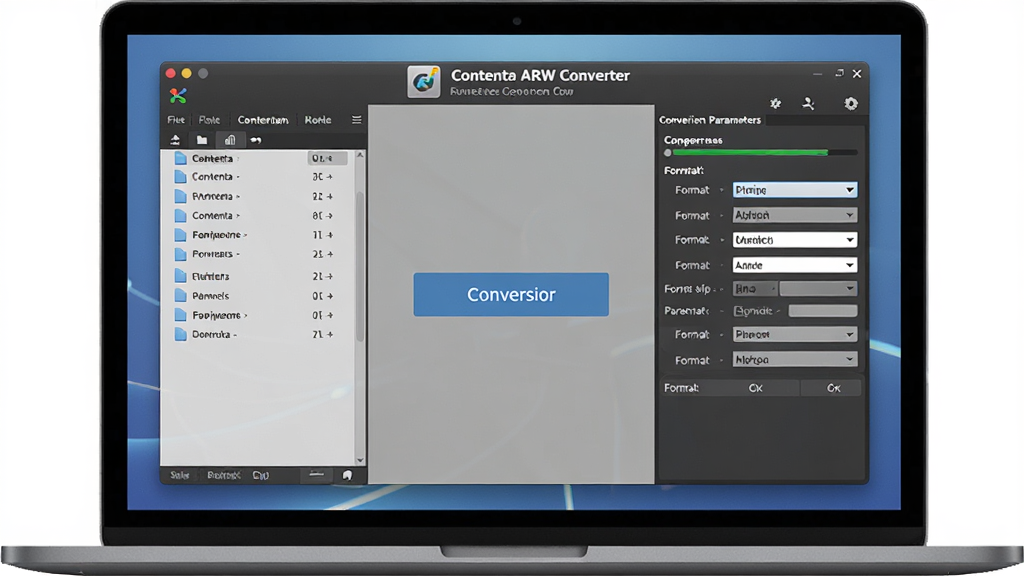Open the greyed Ablpon format dropdown
This screenshot has width=1024, height=576.
(795, 215)
